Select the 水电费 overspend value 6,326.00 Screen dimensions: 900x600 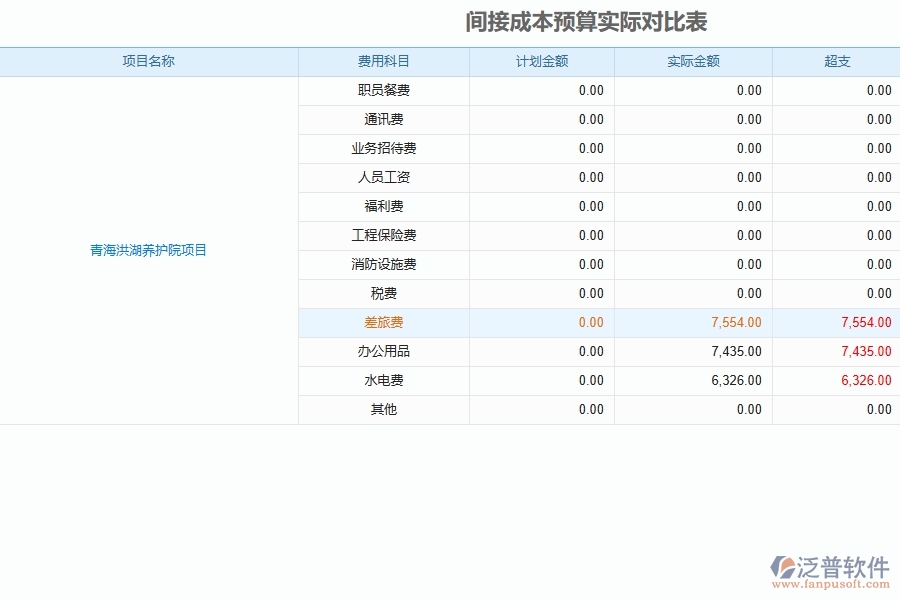pyautogui.click(x=866, y=380)
